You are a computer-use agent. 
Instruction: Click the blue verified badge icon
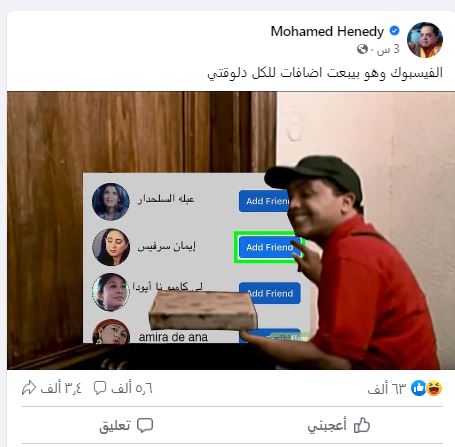tap(395, 31)
